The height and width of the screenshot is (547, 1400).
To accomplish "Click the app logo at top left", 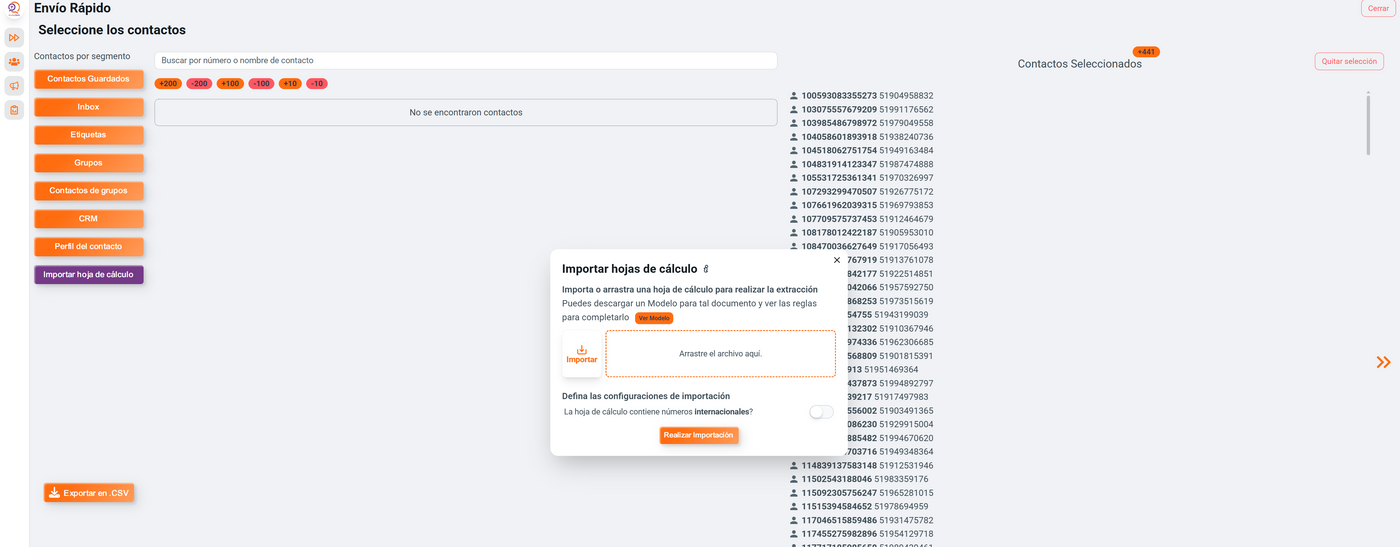I will click(x=14, y=9).
